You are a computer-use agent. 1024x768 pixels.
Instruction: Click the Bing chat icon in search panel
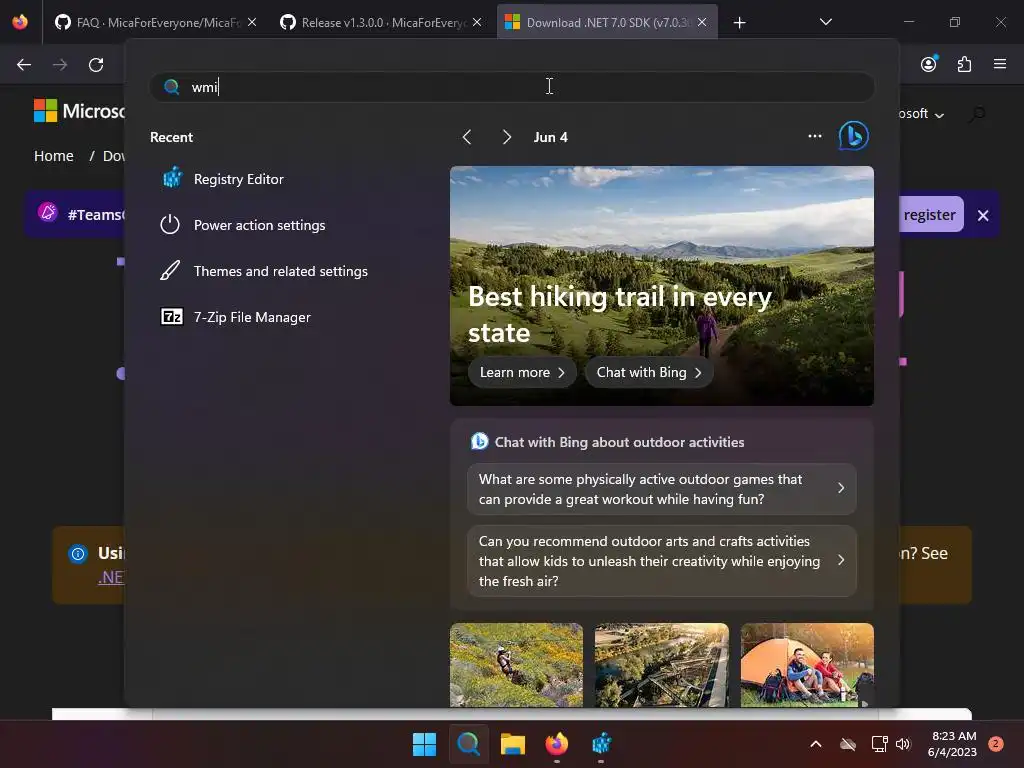[x=853, y=136]
